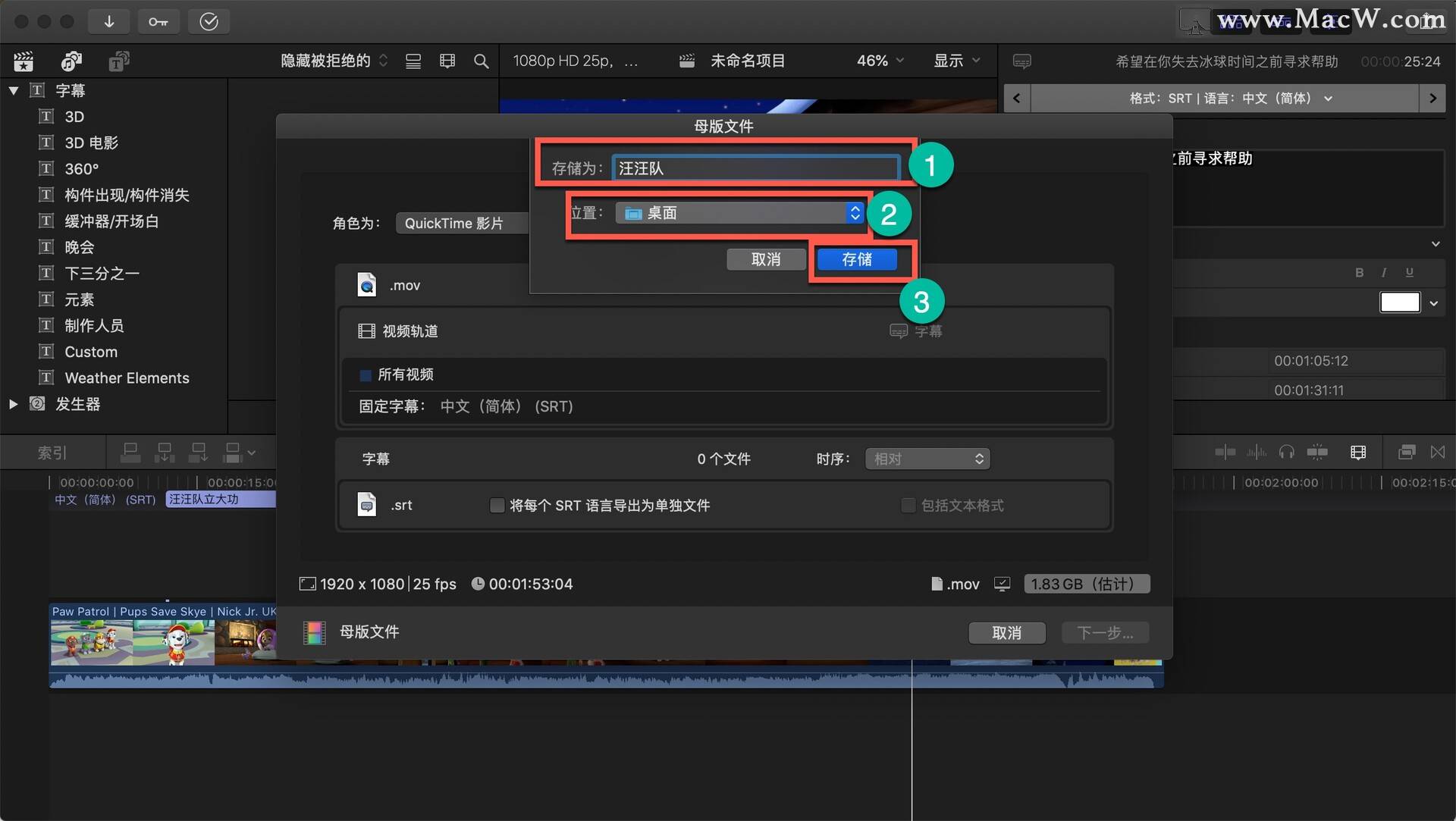The width and height of the screenshot is (1456, 821).
Task: Toggle audio skimming waveform icon
Action: click(x=1257, y=453)
